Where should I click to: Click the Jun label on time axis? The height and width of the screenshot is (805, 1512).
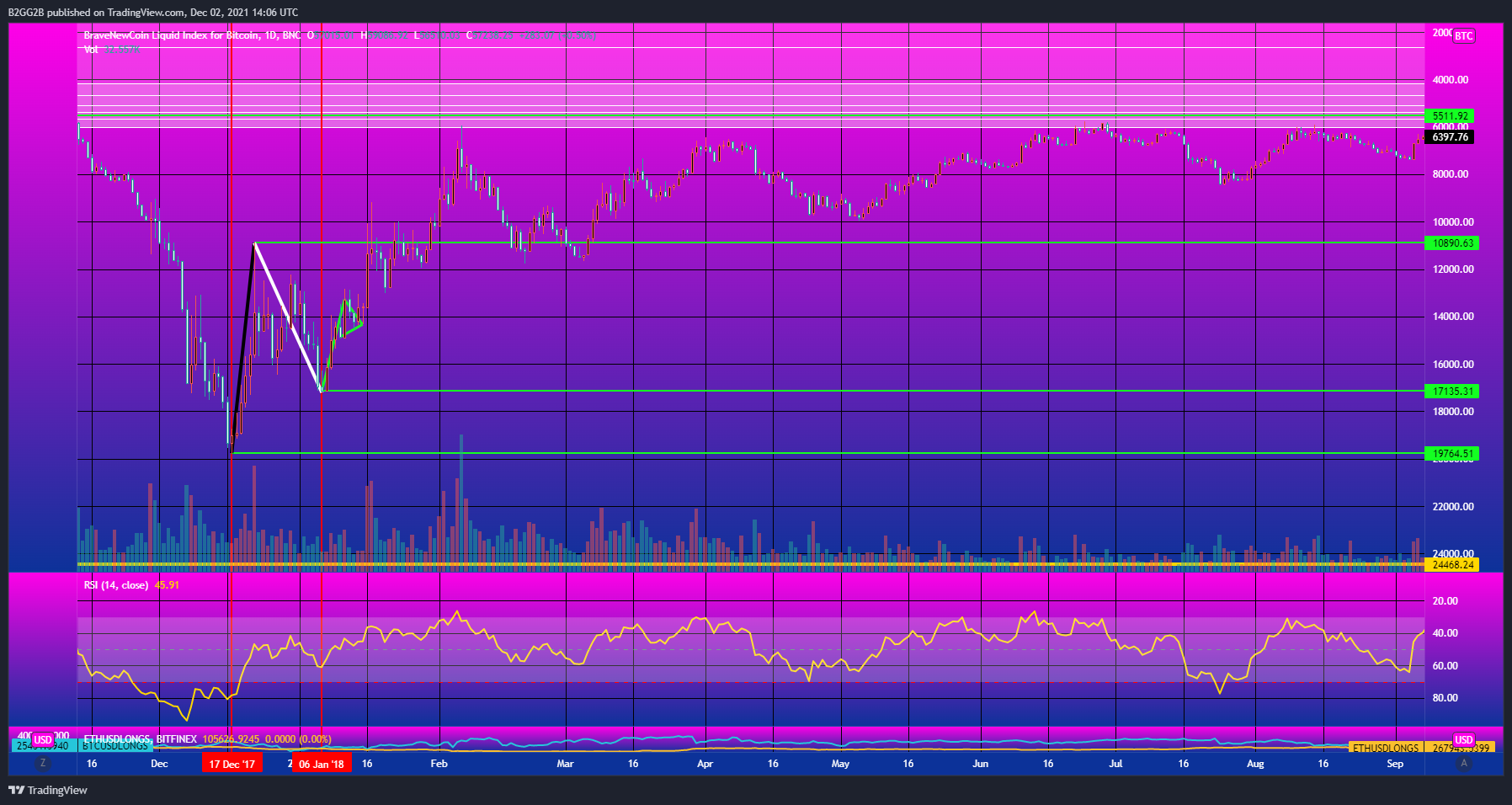pos(980,764)
